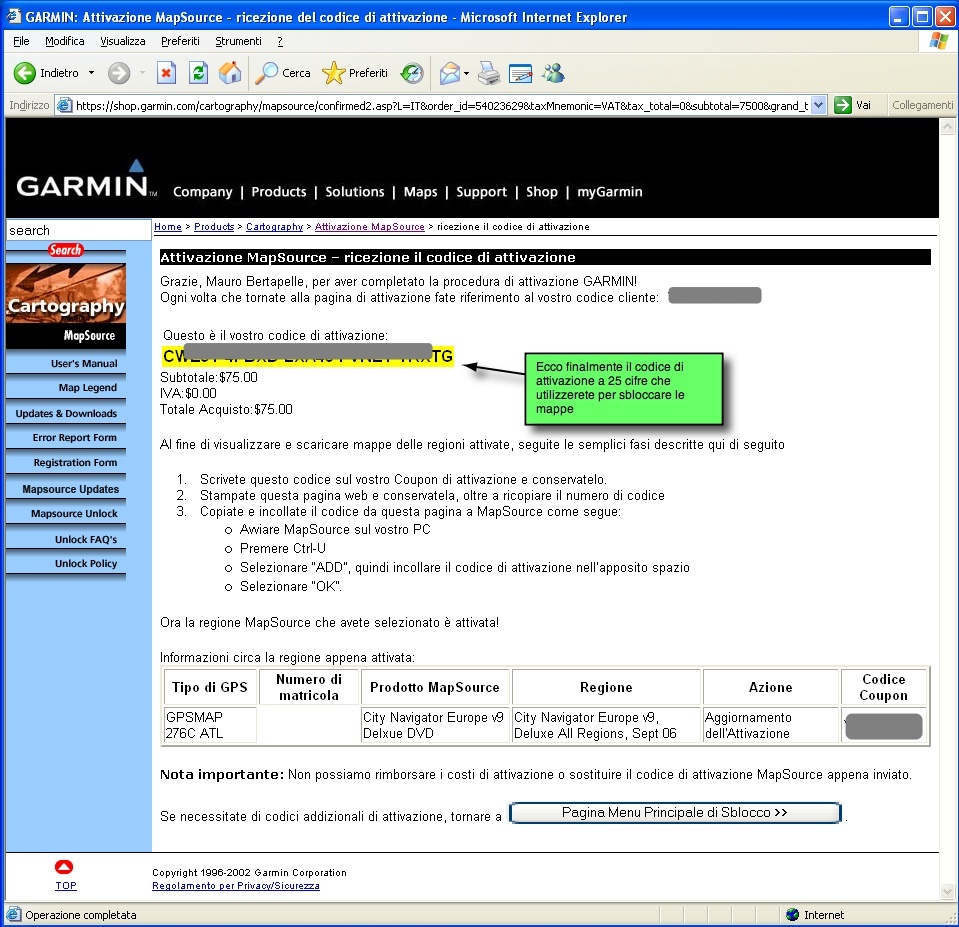Image resolution: width=959 pixels, height=927 pixels.
Task: Click the Maps item in Garmin navigation
Action: click(420, 192)
